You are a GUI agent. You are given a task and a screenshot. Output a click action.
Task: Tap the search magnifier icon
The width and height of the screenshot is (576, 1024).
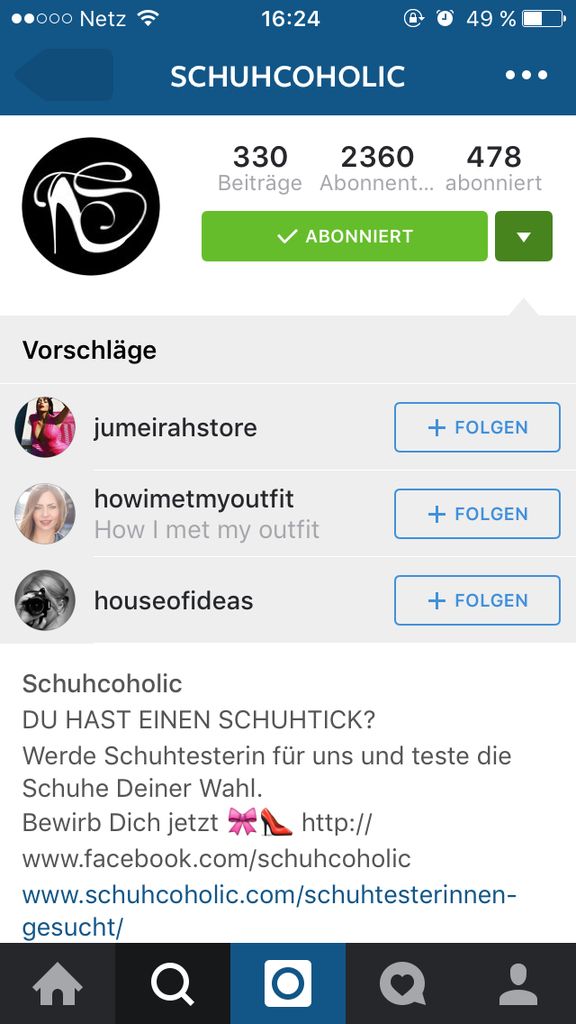click(172, 984)
